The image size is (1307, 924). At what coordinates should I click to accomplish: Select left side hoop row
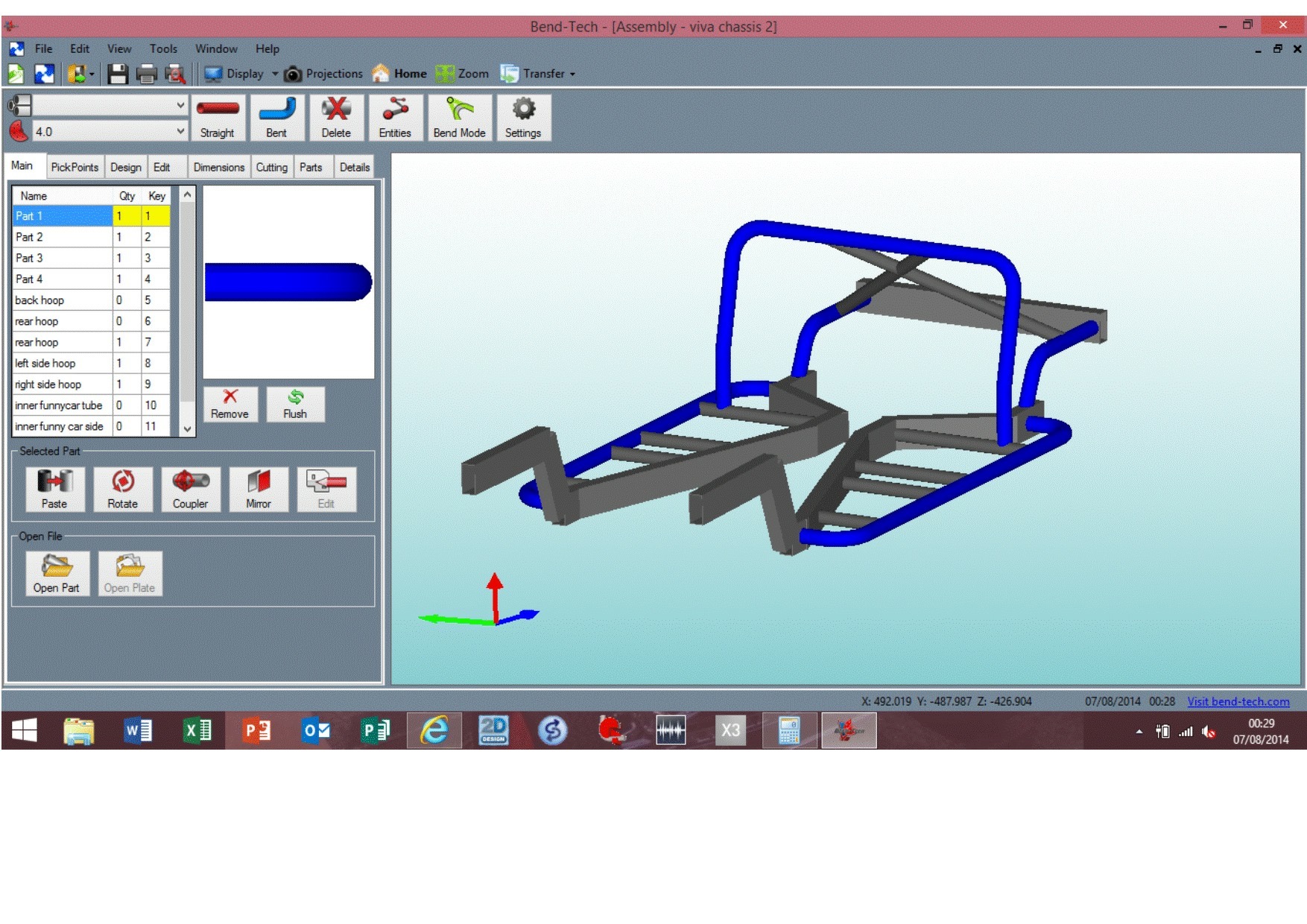point(92,363)
